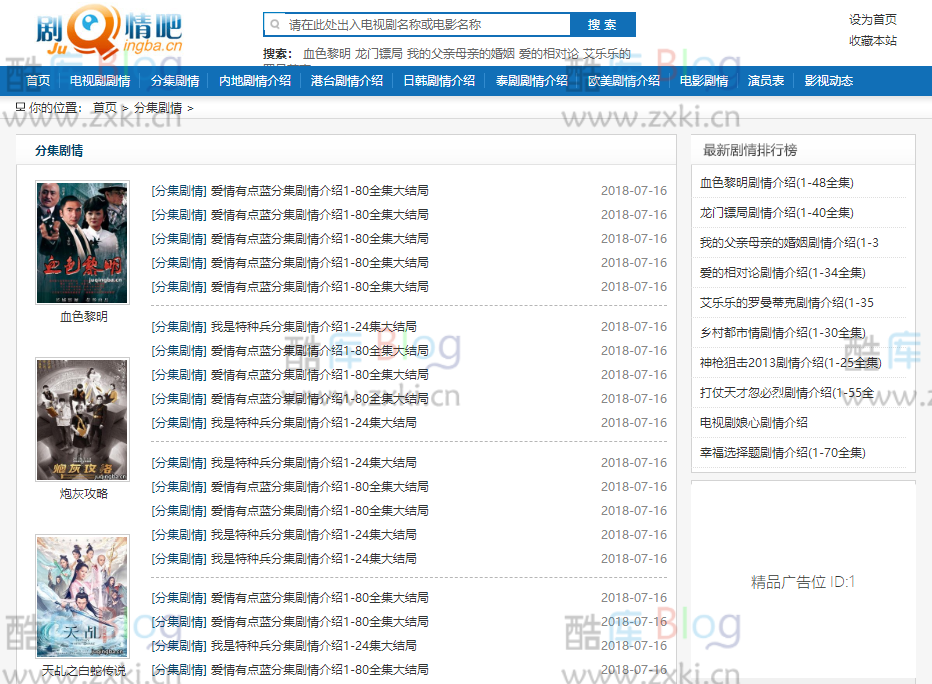The width and height of the screenshot is (932, 684).
Task: Click the 天乩之白蛇传说 poster image
Action: point(82,595)
